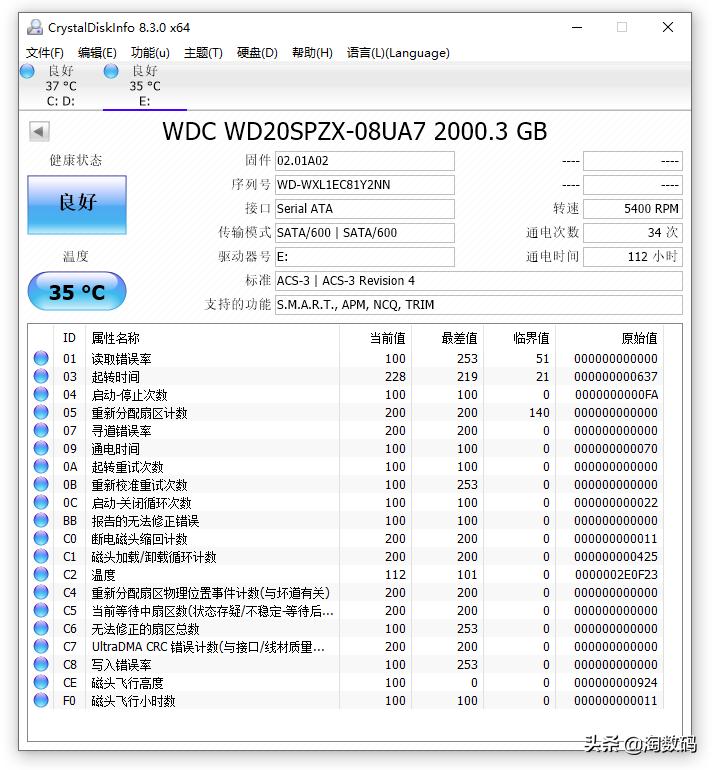
Task: Click the drive letter field E:
Action: click(x=364, y=257)
